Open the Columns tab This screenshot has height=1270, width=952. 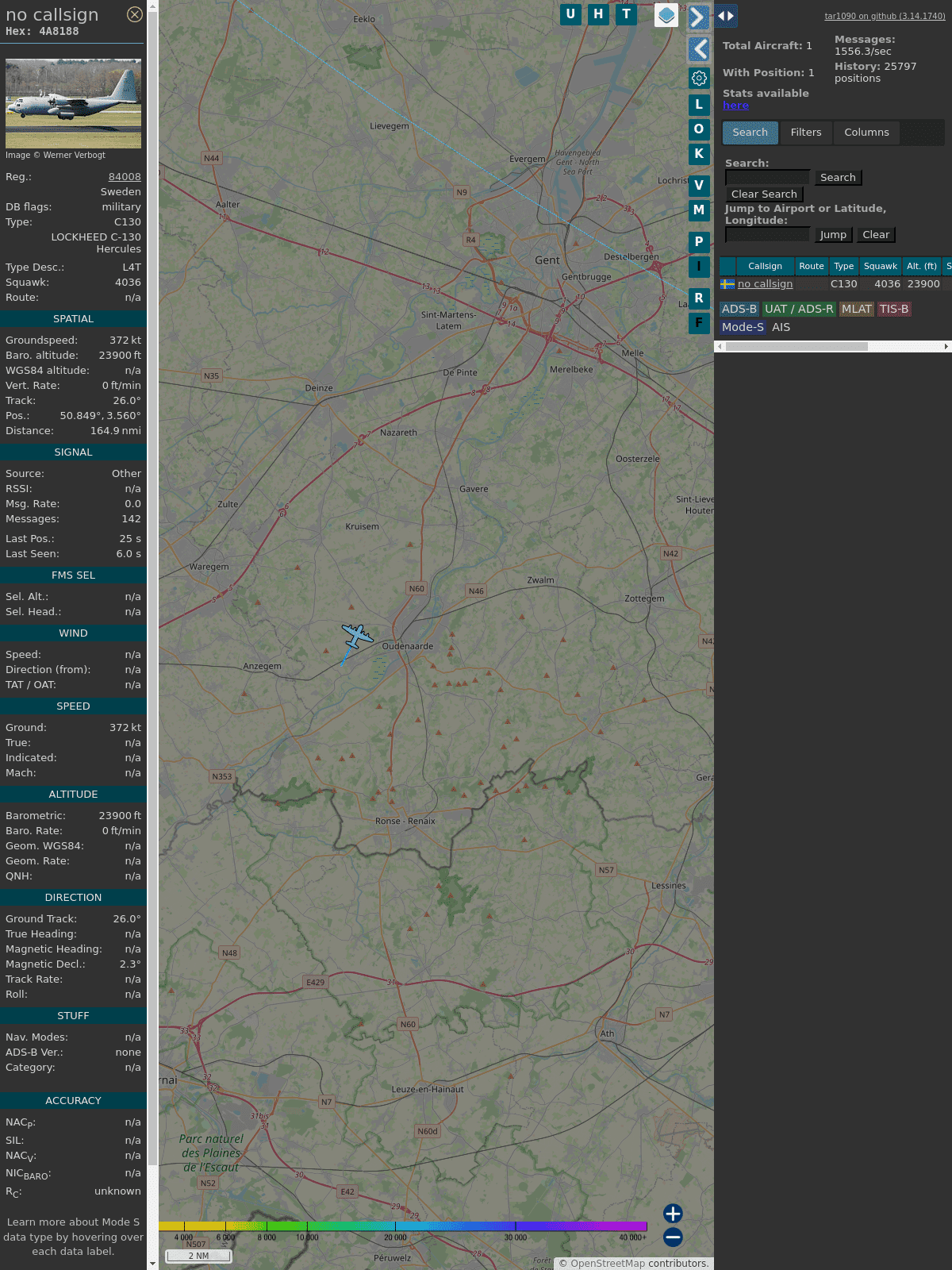point(866,133)
